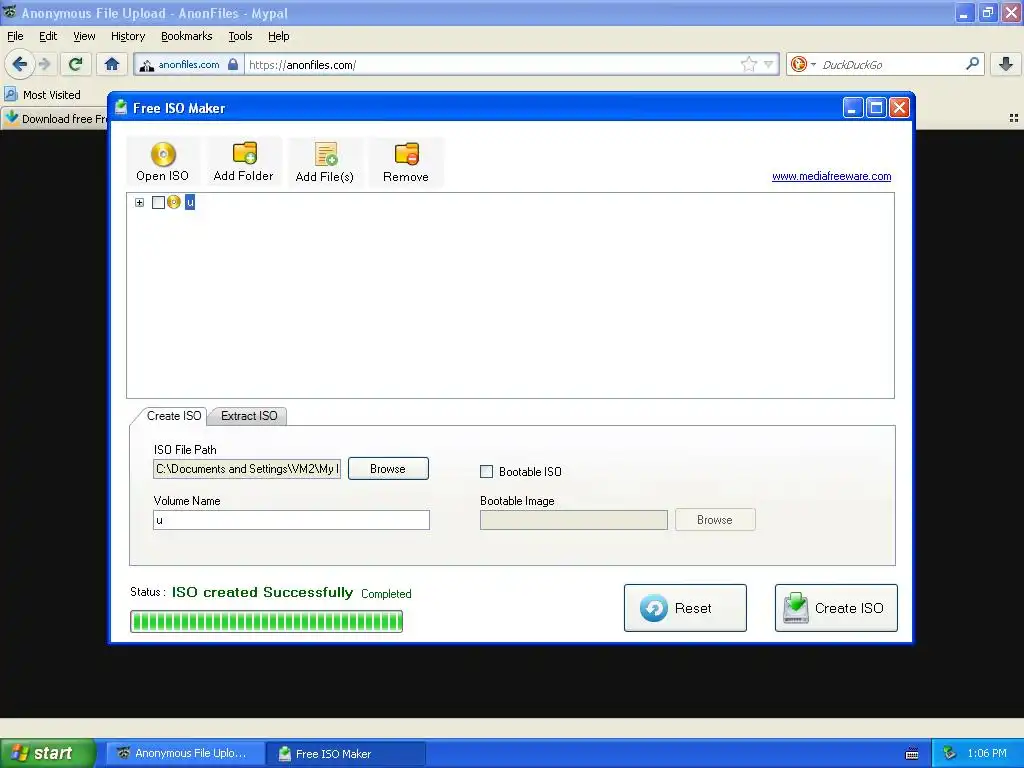Click the Windows start button

(47, 754)
